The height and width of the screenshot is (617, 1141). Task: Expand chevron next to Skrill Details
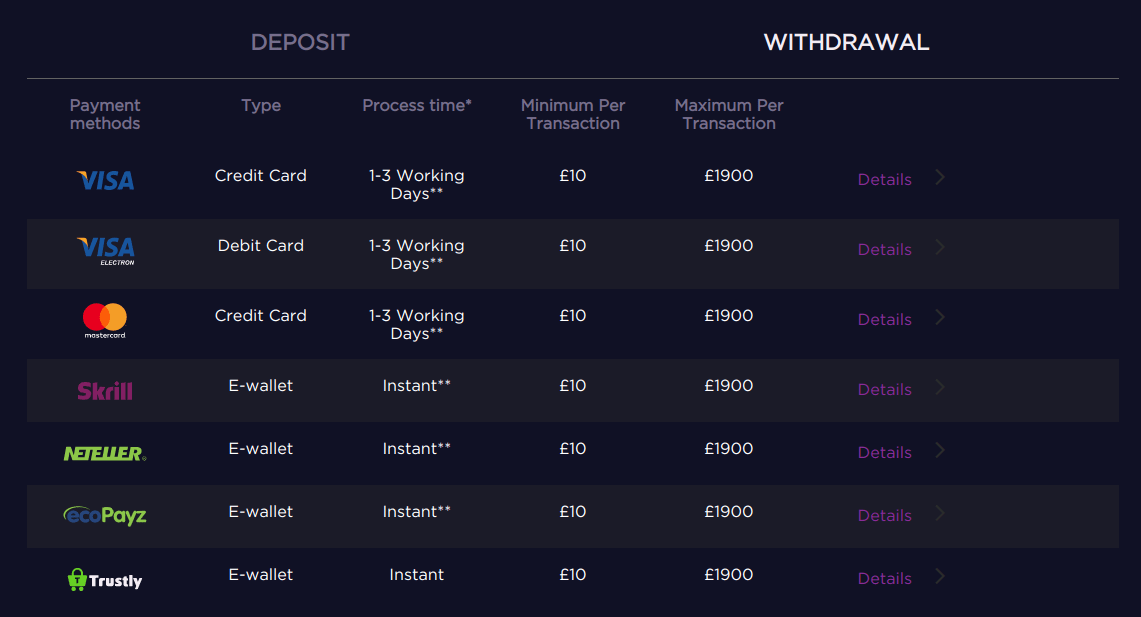pos(940,387)
